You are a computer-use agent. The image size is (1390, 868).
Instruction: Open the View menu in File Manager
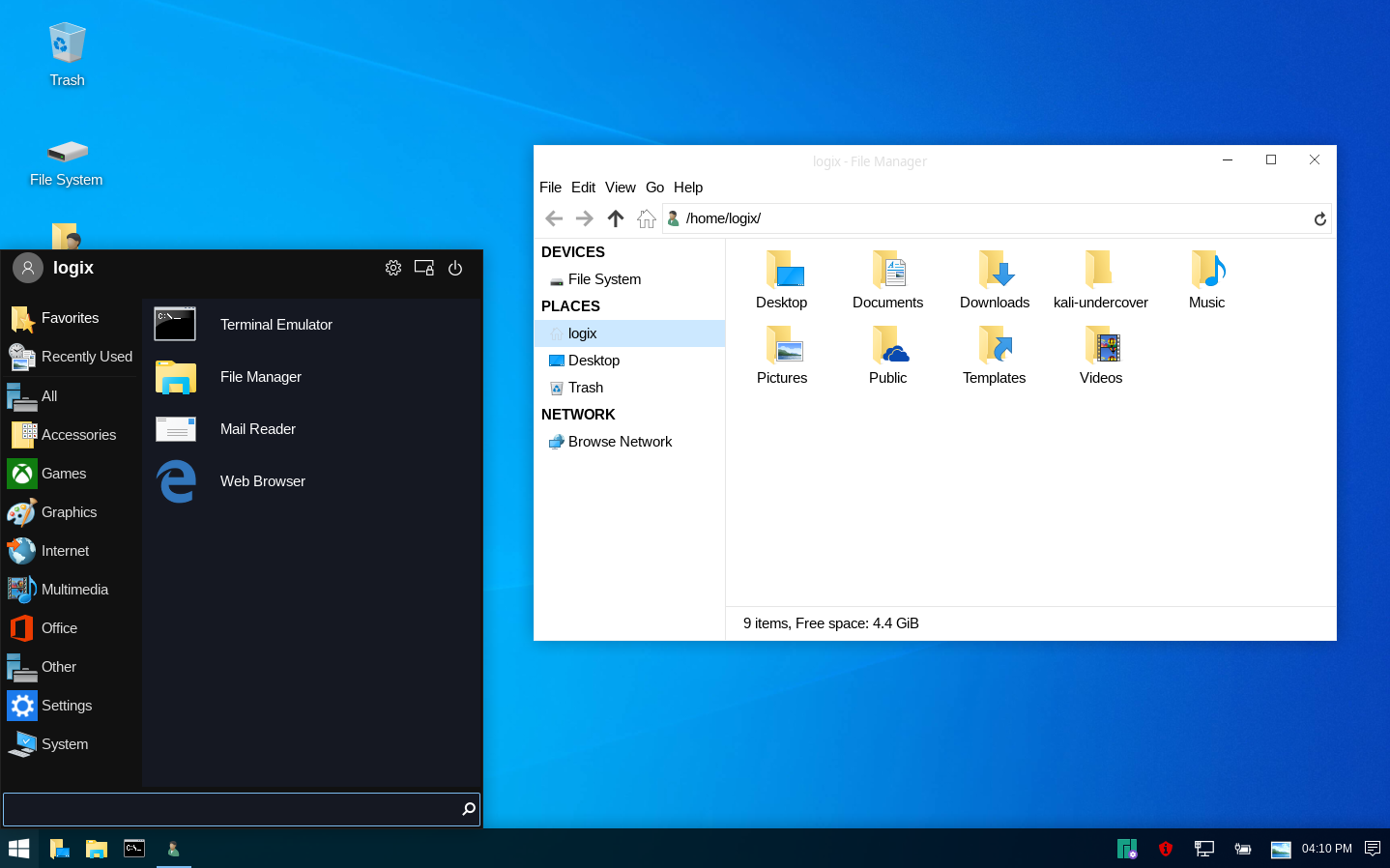[x=620, y=187]
